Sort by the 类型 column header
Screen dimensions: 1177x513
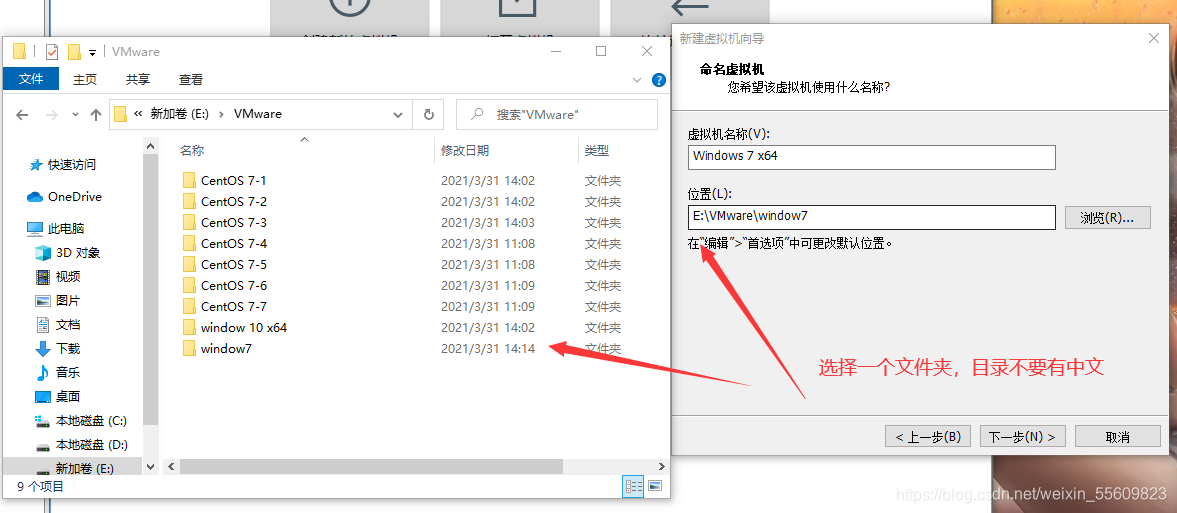(597, 150)
